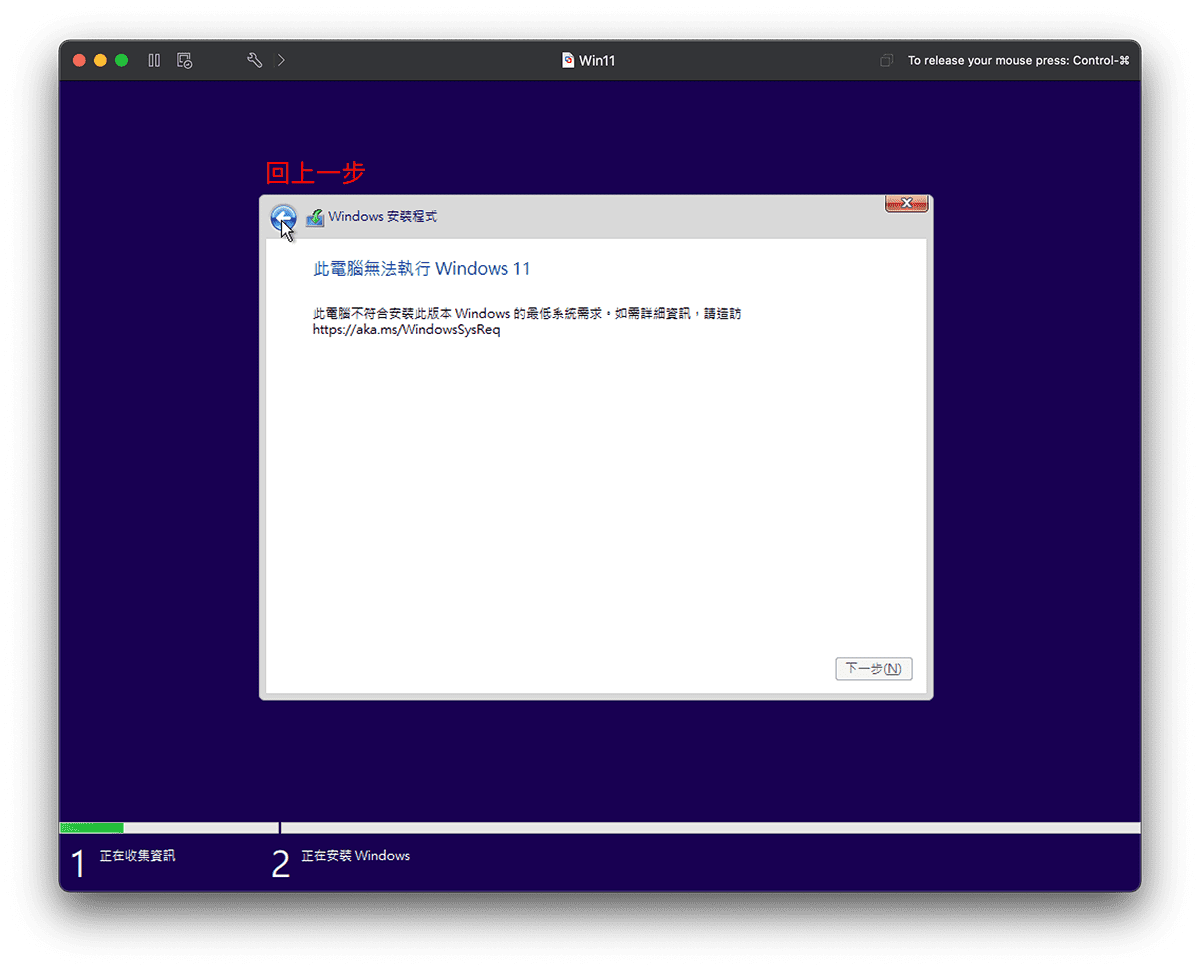Take a snapshot using the toolbar icon

(x=184, y=60)
